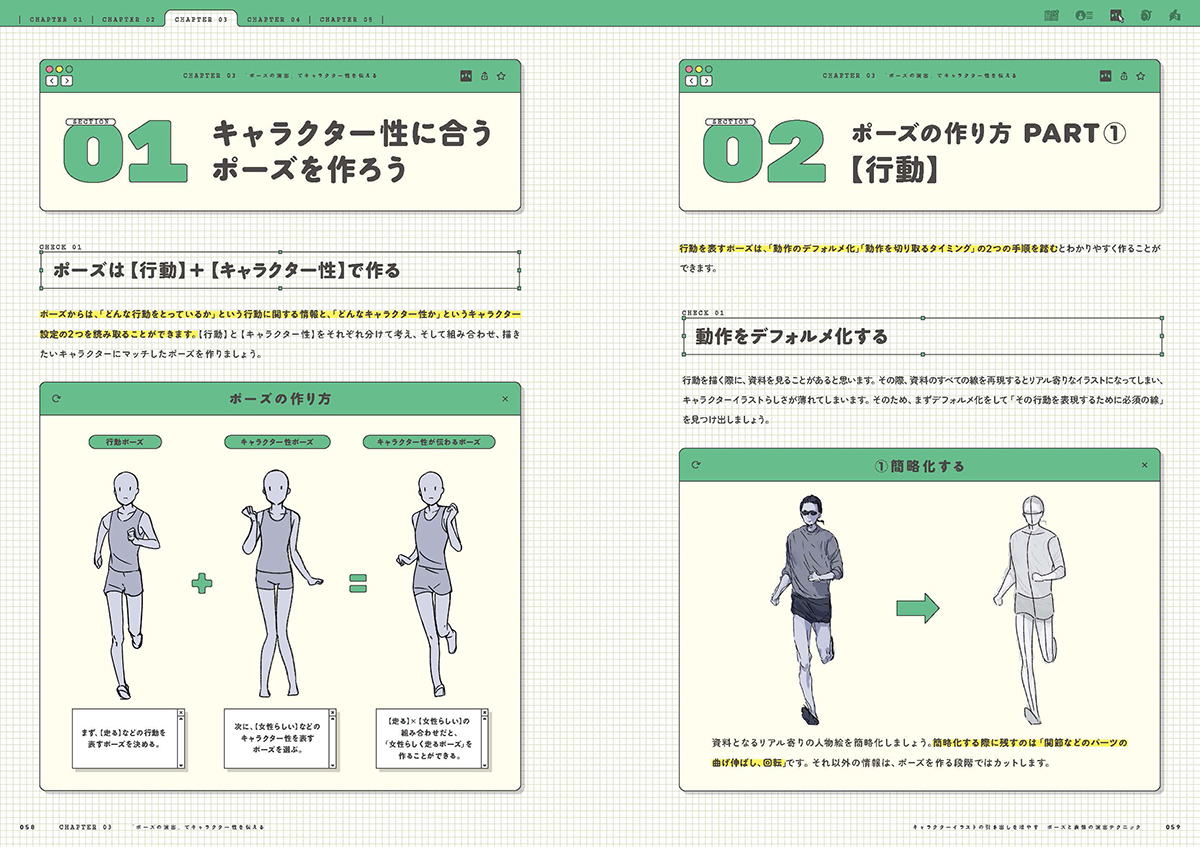
Task: Click the image-with-cursor icon in the top bar
Action: (x=1116, y=15)
